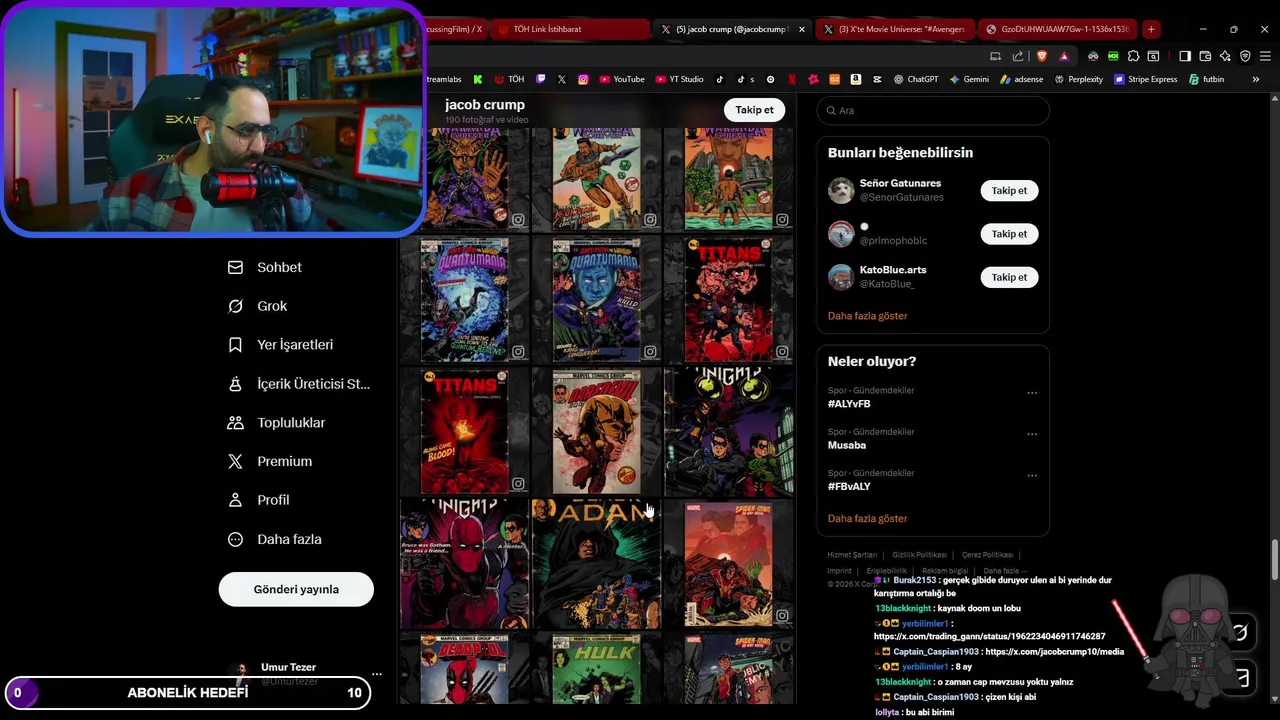
Task: Open the red Titans Blood cover thumbnail
Action: tap(465, 431)
